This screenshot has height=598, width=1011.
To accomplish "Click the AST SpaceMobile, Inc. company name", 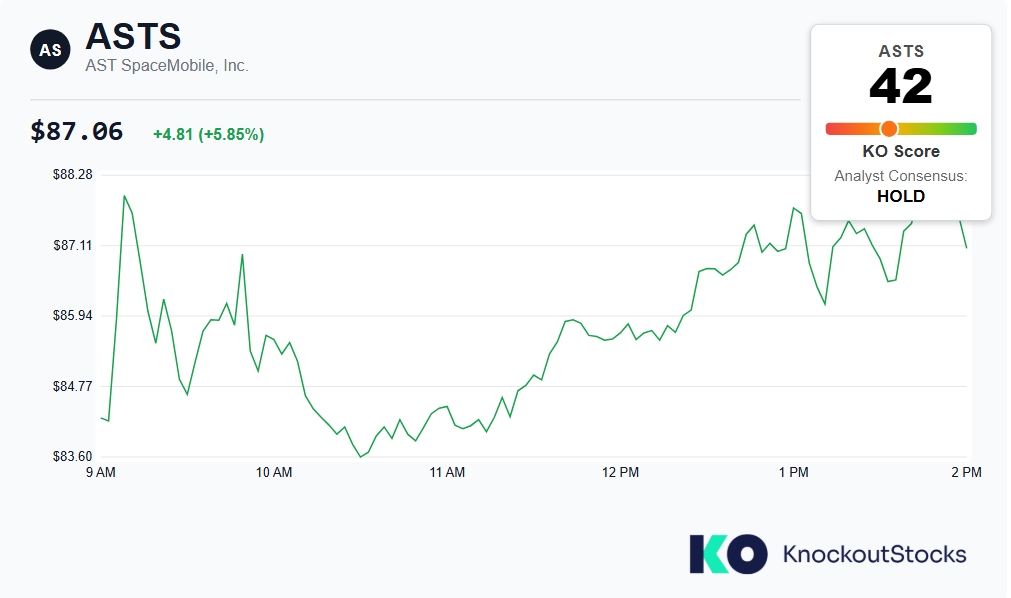I will (x=167, y=66).
